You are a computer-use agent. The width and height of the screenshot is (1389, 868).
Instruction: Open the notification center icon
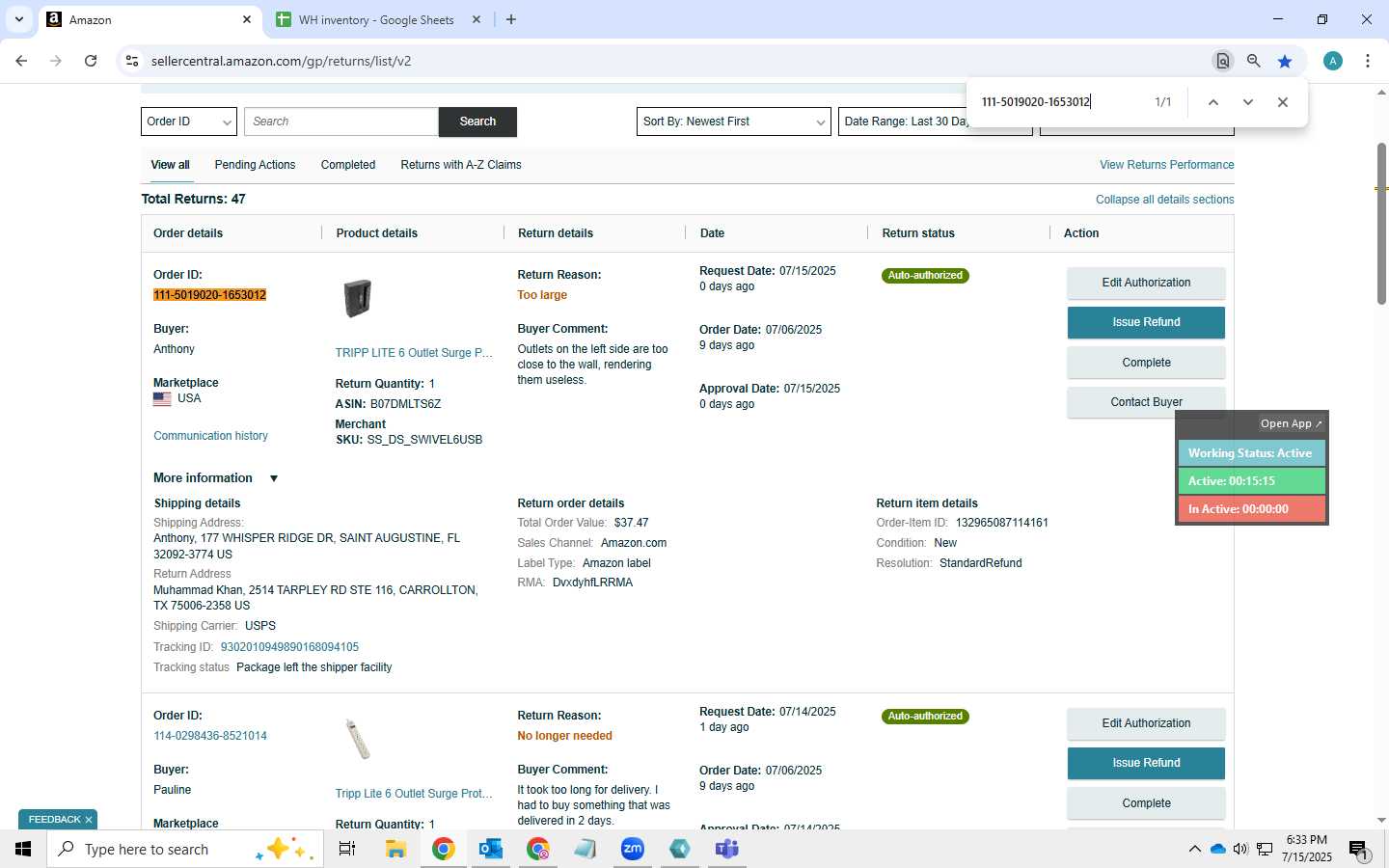click(1358, 850)
